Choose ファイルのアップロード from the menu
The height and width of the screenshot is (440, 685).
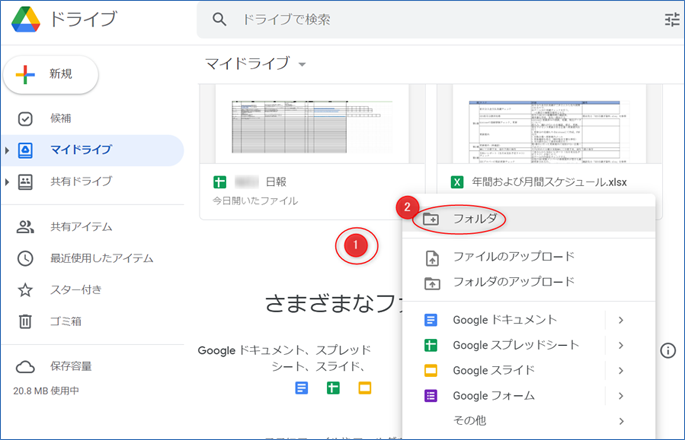(x=529, y=257)
